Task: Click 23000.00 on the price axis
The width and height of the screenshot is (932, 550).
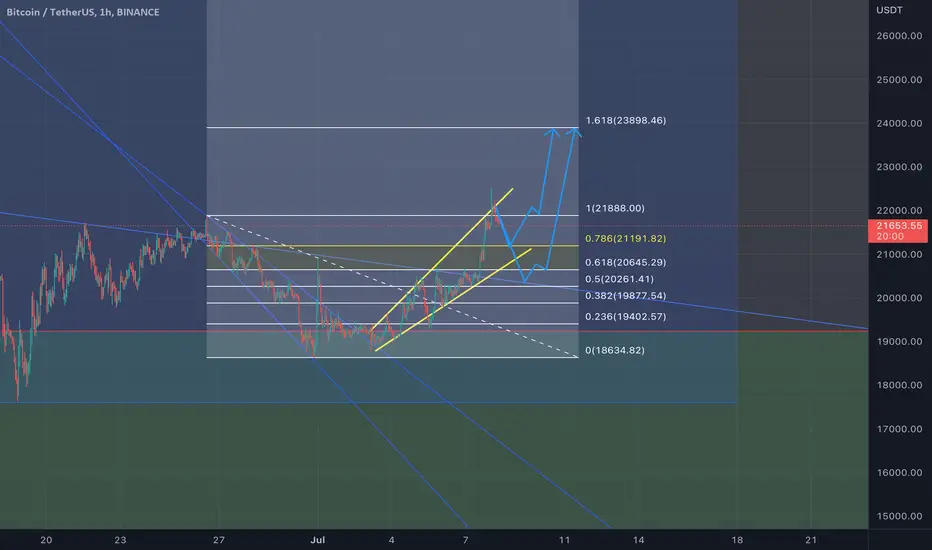Action: click(x=899, y=167)
